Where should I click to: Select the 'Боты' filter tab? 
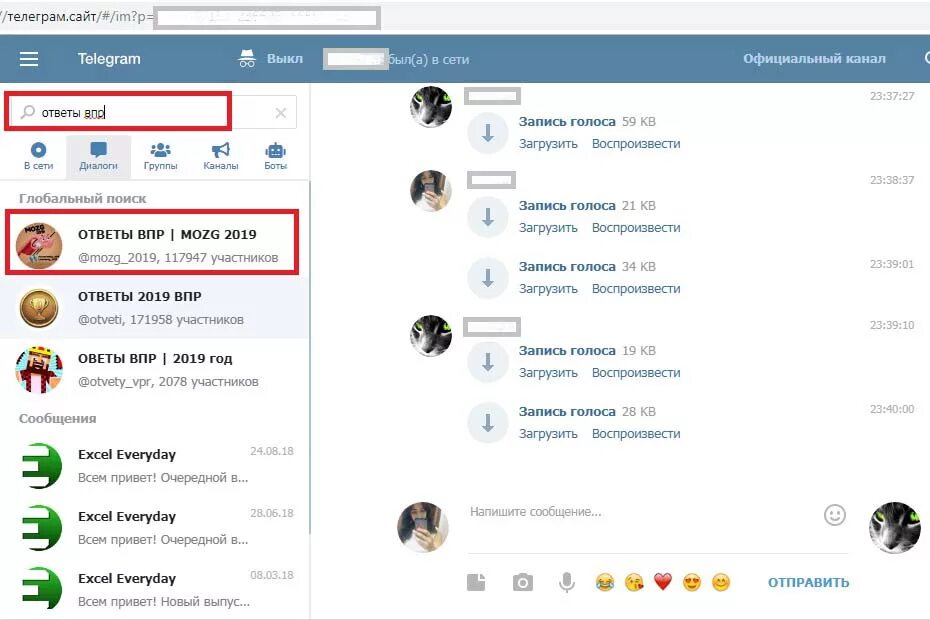click(x=276, y=156)
